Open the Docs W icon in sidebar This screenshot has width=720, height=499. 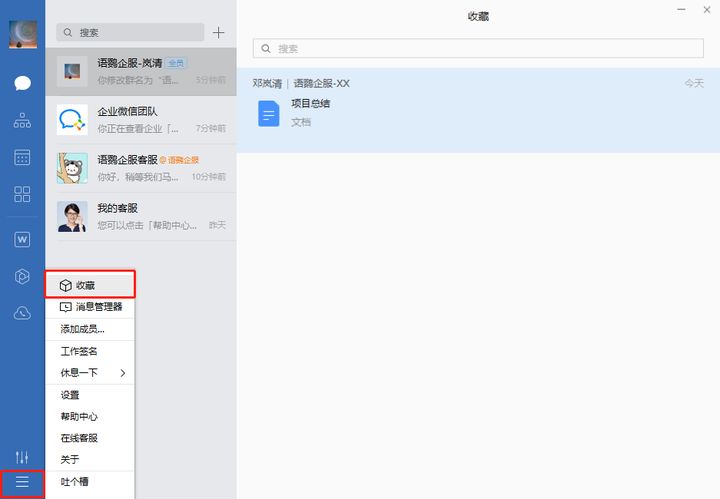(22, 239)
